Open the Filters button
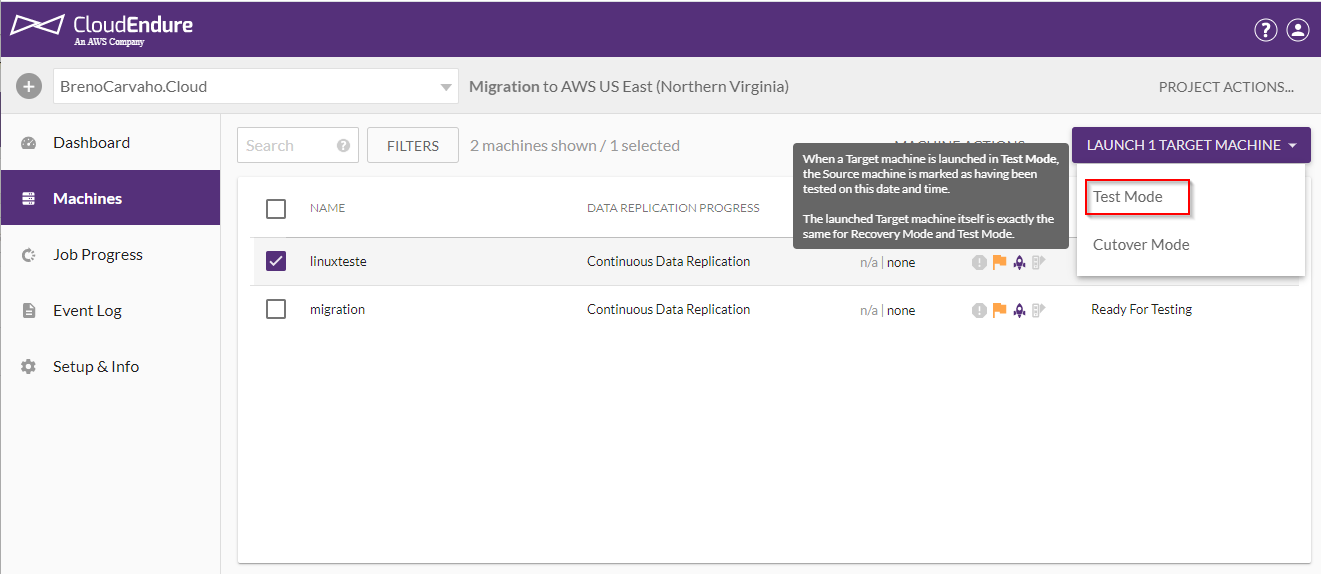The image size is (1321, 574). pos(412,146)
